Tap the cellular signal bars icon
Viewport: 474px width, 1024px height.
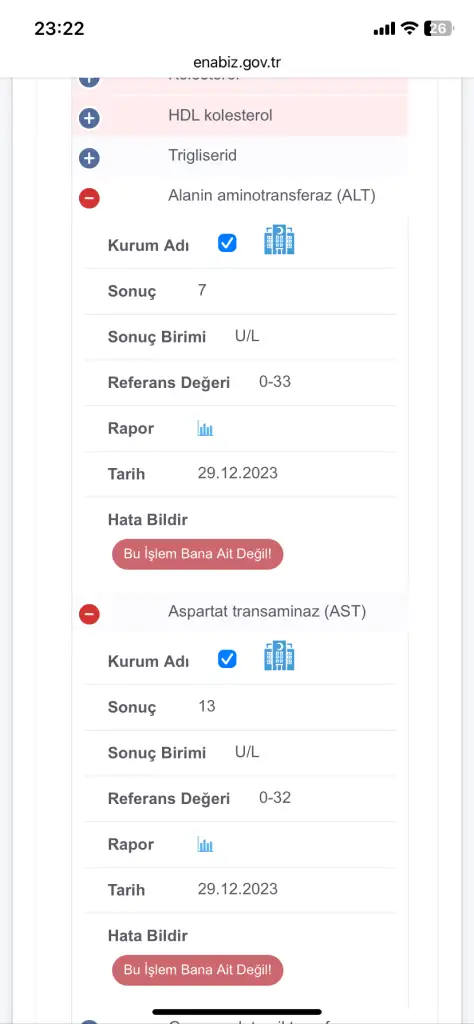[x=385, y=28]
